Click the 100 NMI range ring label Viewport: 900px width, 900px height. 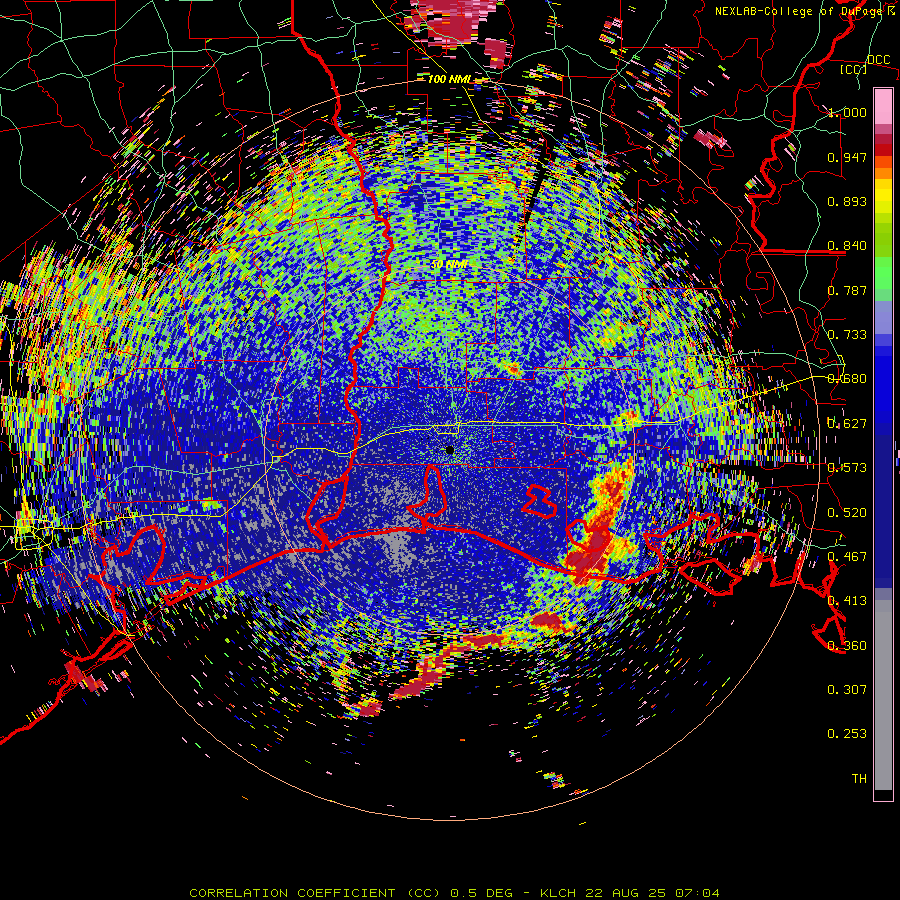[x=449, y=79]
